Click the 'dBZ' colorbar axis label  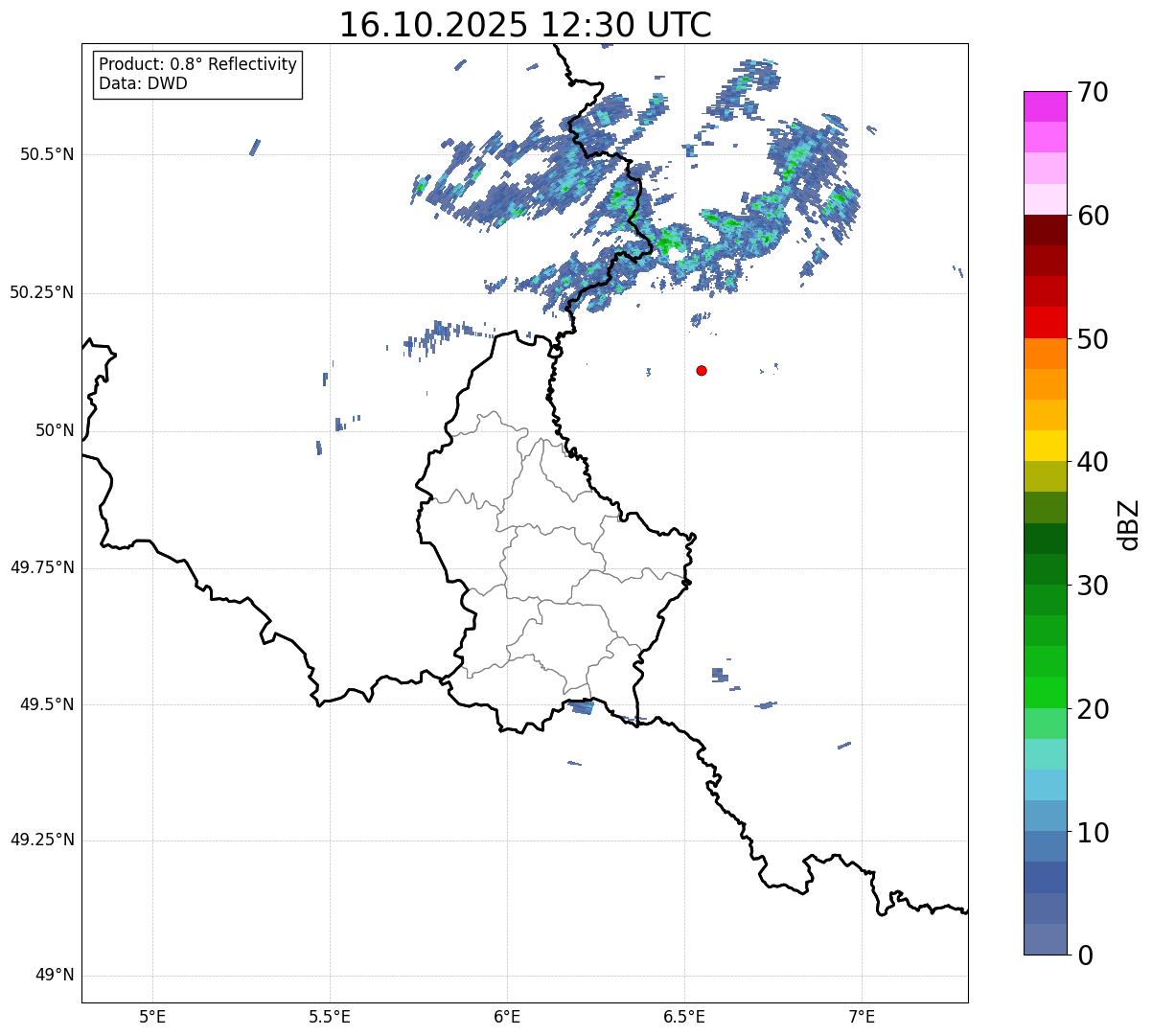(1129, 524)
